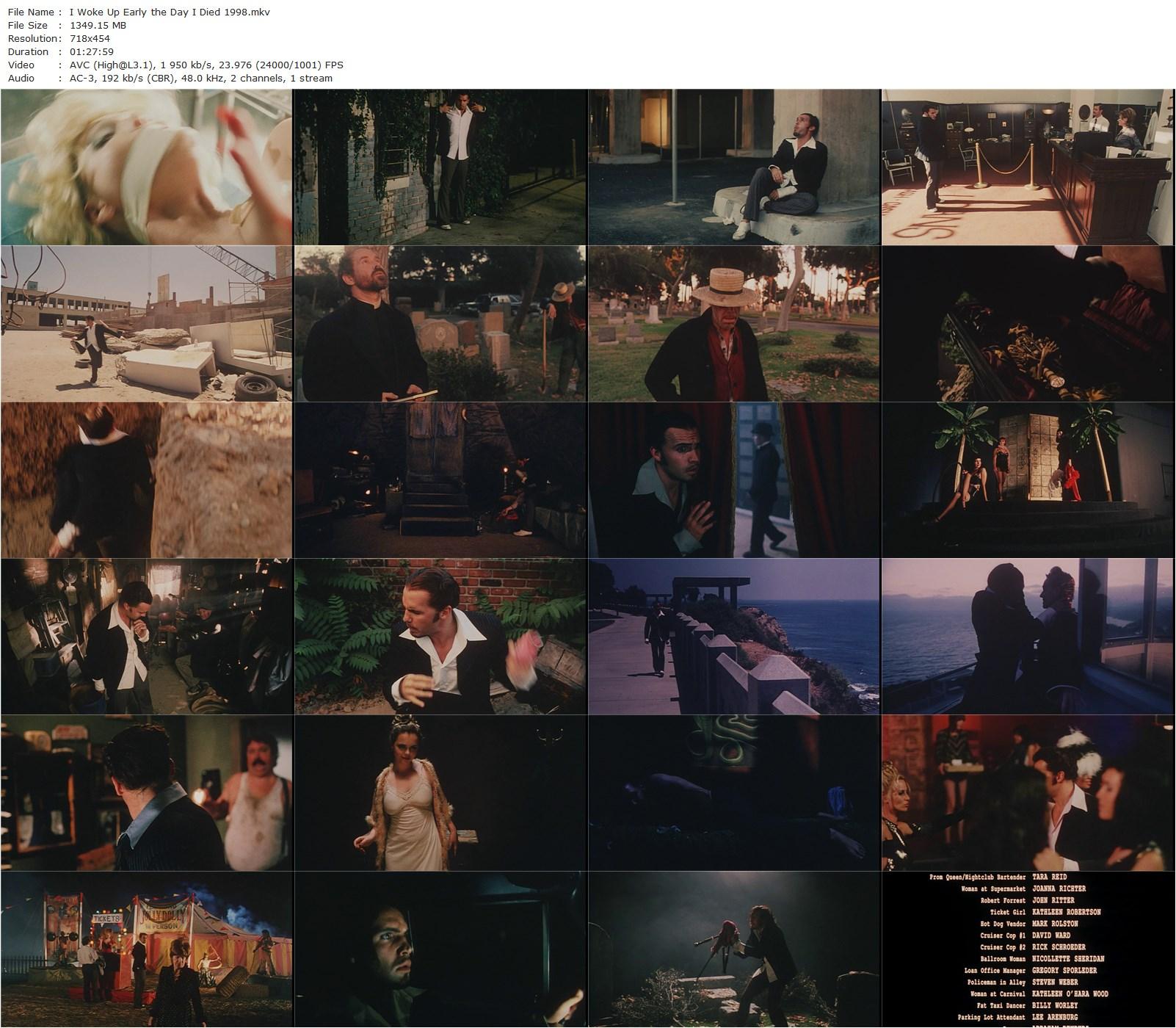1176x1028 pixels.
Task: Select the man beside ferns and brick wall
Action: 440,637
